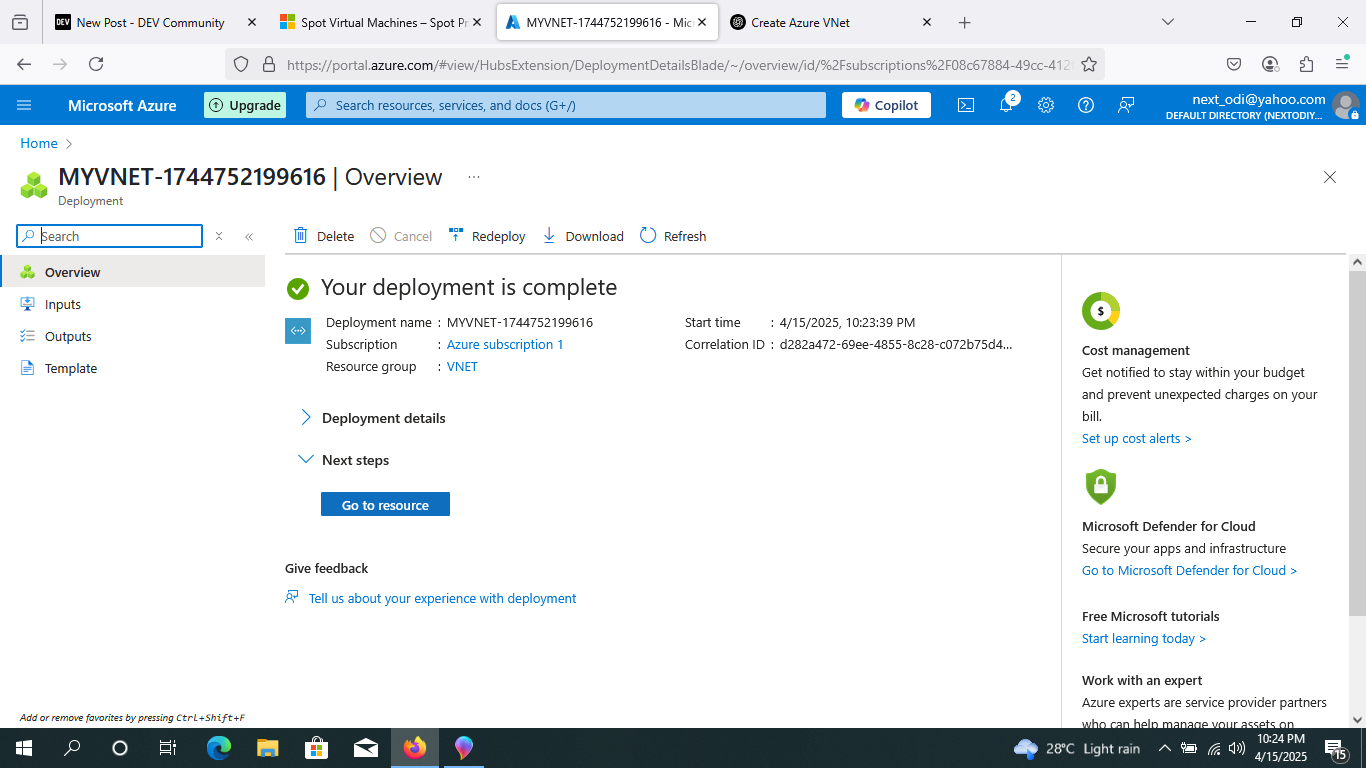The height and width of the screenshot is (768, 1366).
Task: Show hidden system tray icons
Action: point(1164,748)
